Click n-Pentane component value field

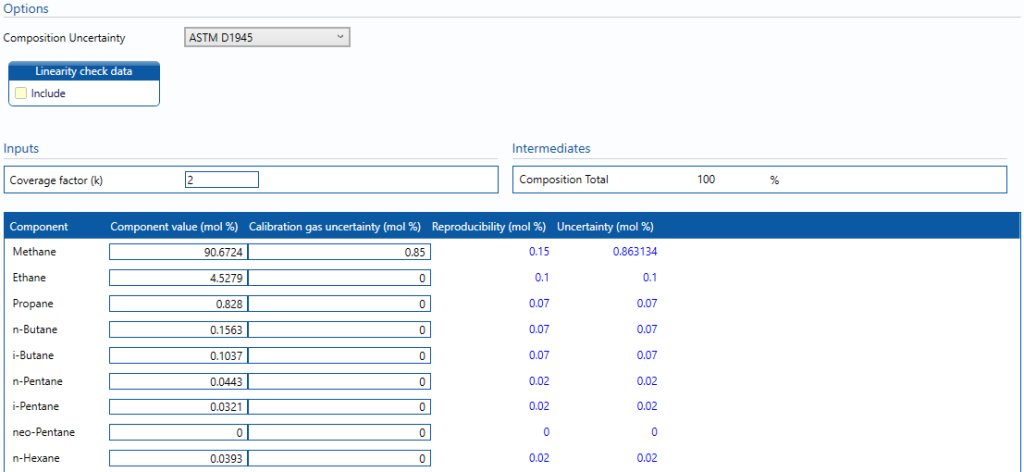tap(178, 381)
